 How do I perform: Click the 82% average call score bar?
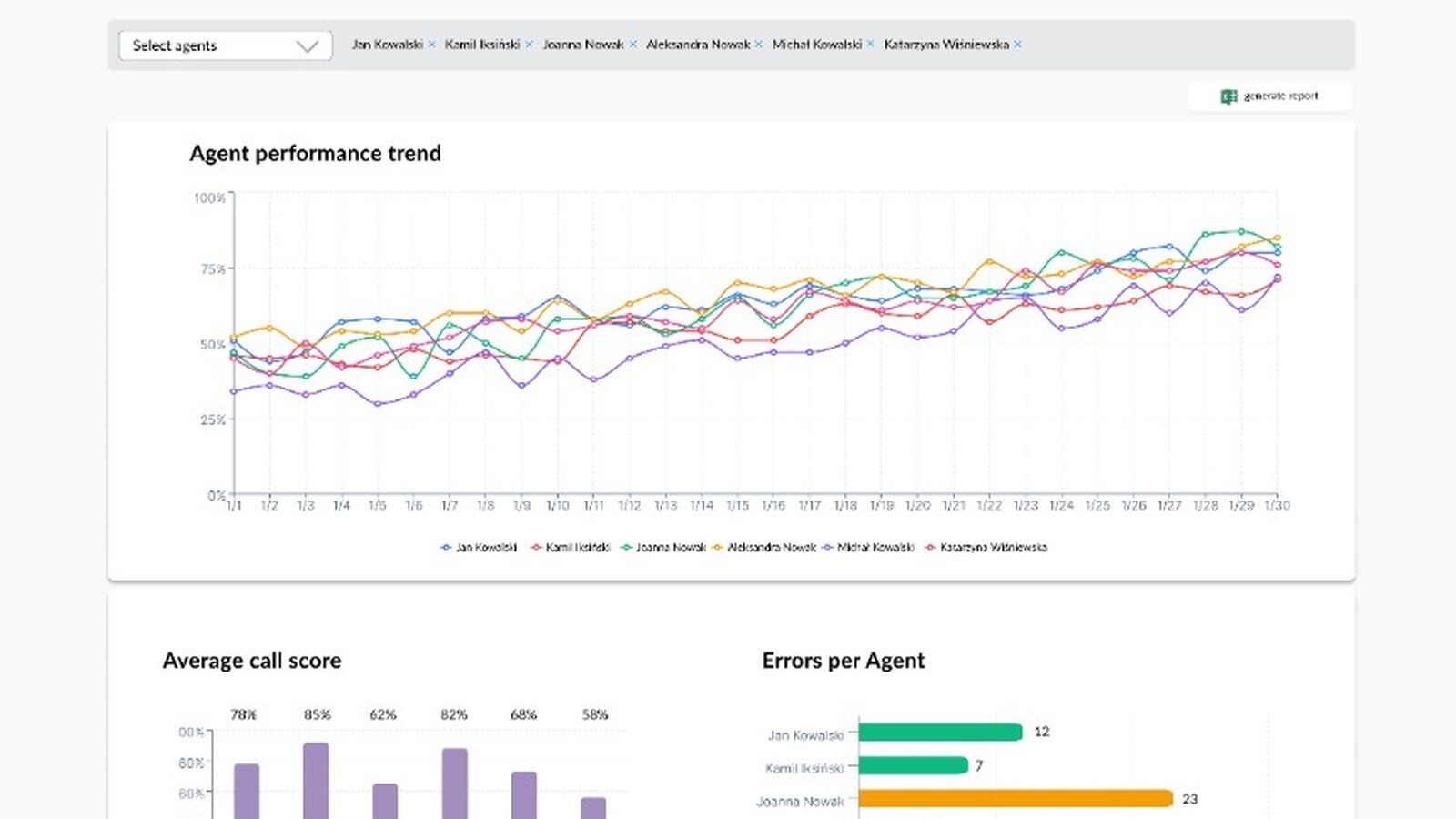point(455,784)
